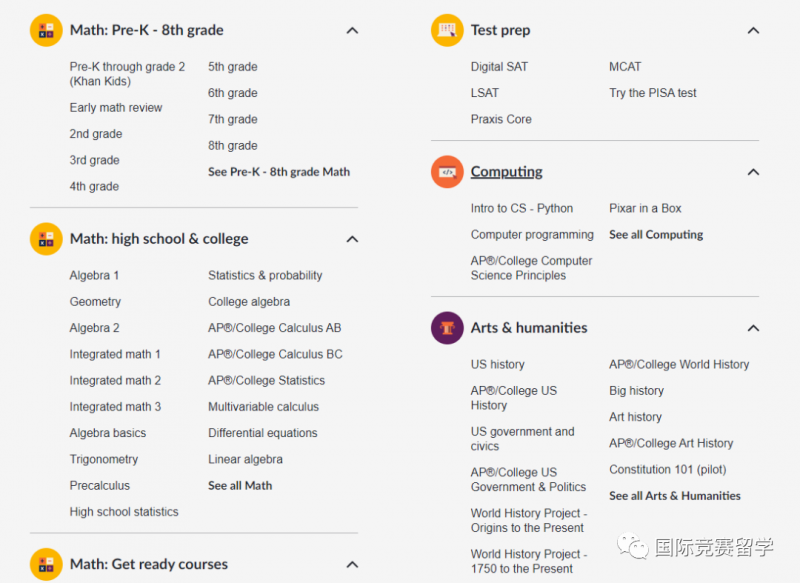This screenshot has height=583, width=800.
Task: Collapse the Math Get ready courses section
Action: [352, 565]
